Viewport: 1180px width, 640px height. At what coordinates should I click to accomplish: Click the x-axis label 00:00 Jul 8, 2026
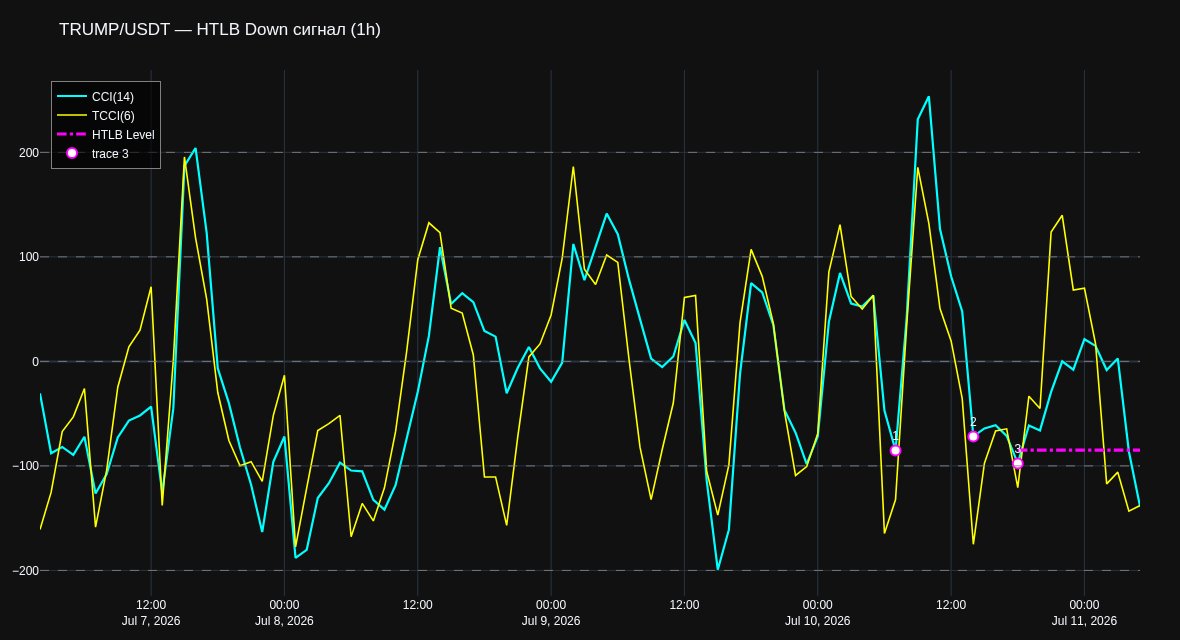coord(284,613)
